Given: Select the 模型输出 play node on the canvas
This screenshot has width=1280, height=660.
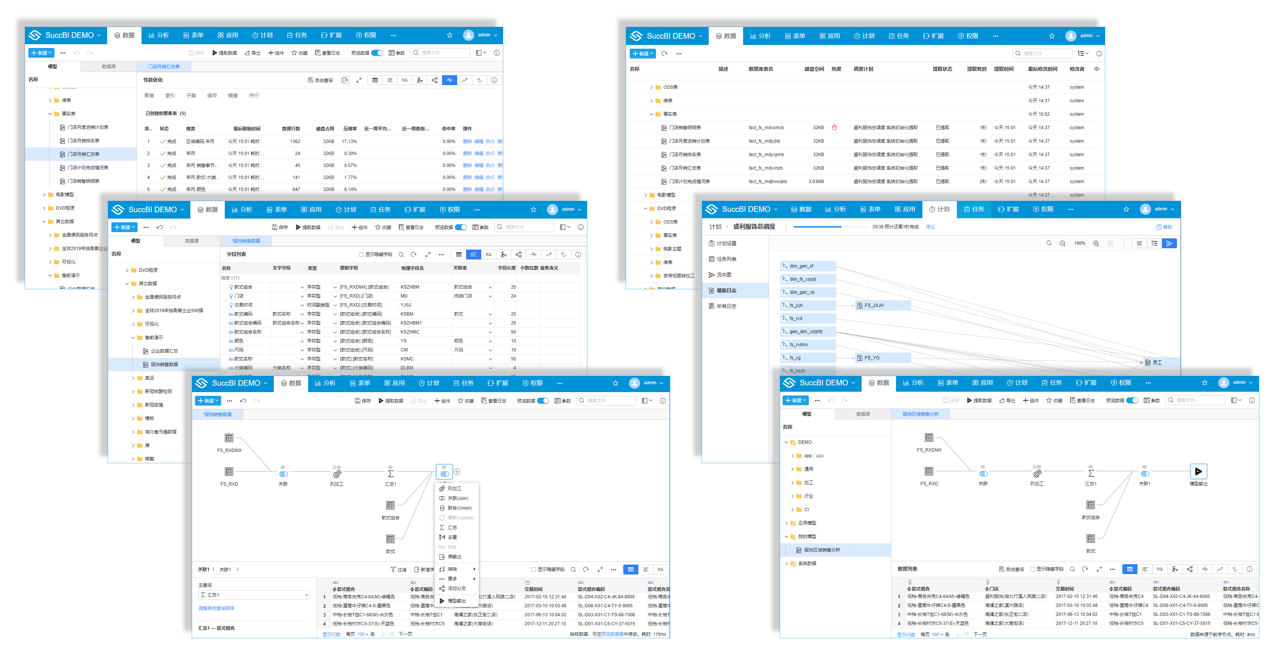Looking at the screenshot, I should (1198, 471).
